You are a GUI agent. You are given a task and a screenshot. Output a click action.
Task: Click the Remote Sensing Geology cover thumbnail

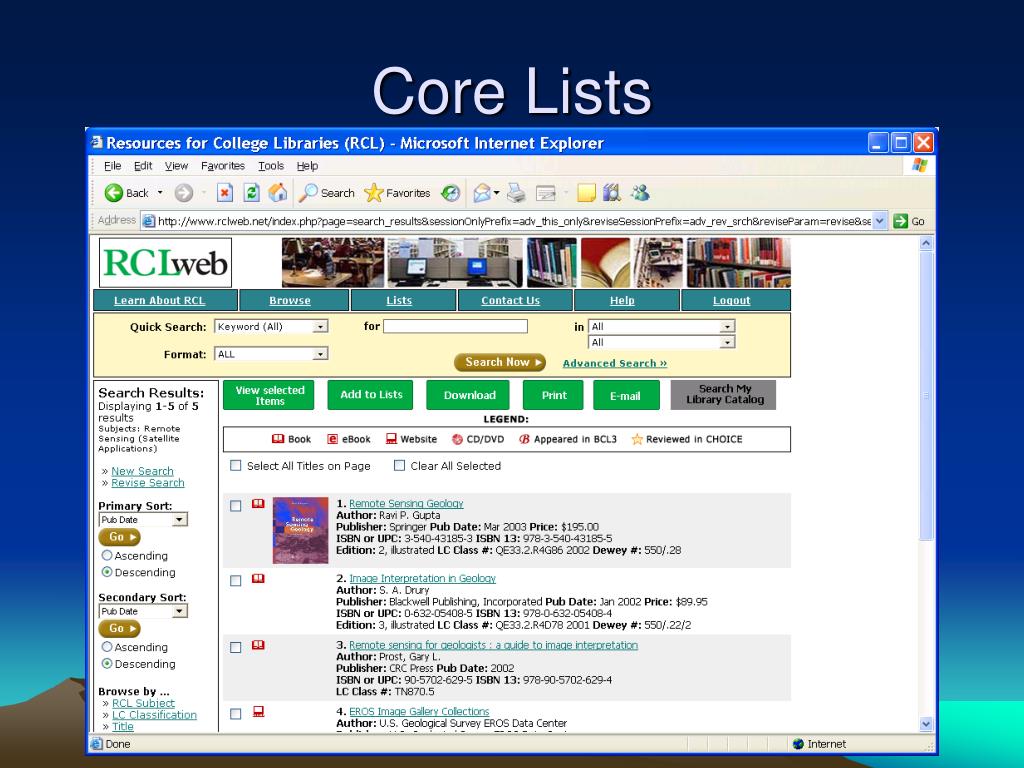(300, 530)
